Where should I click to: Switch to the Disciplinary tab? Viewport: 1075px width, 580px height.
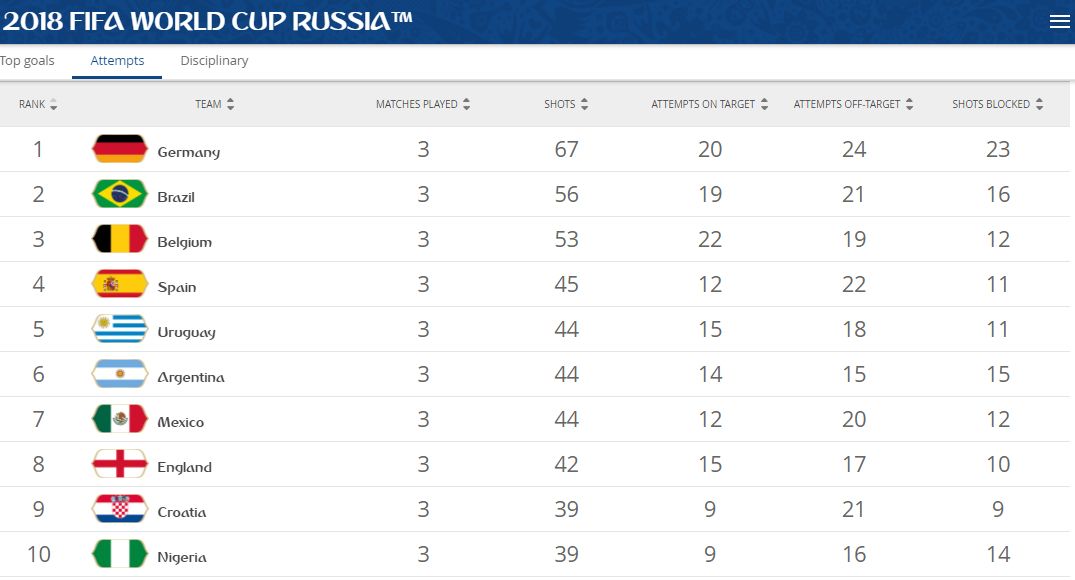pyautogui.click(x=214, y=61)
